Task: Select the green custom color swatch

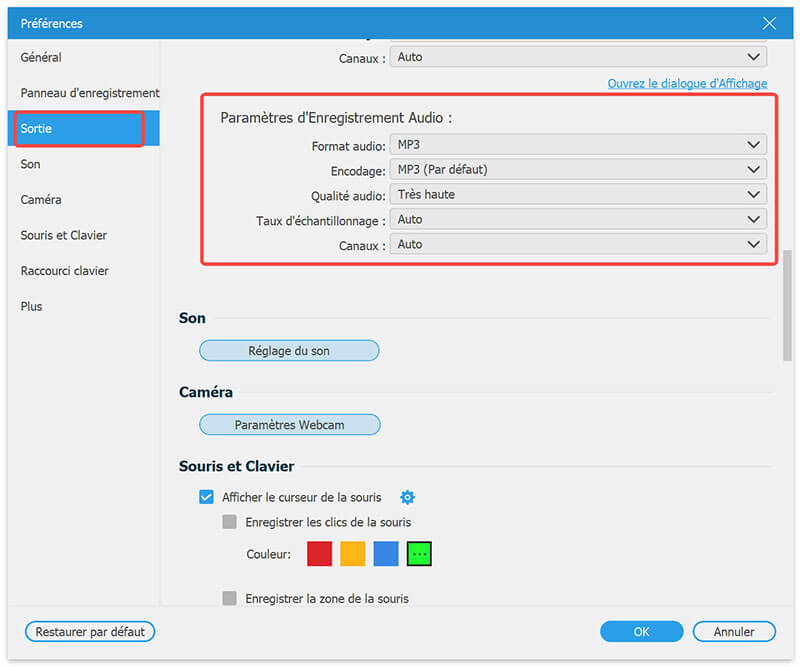Action: click(419, 554)
